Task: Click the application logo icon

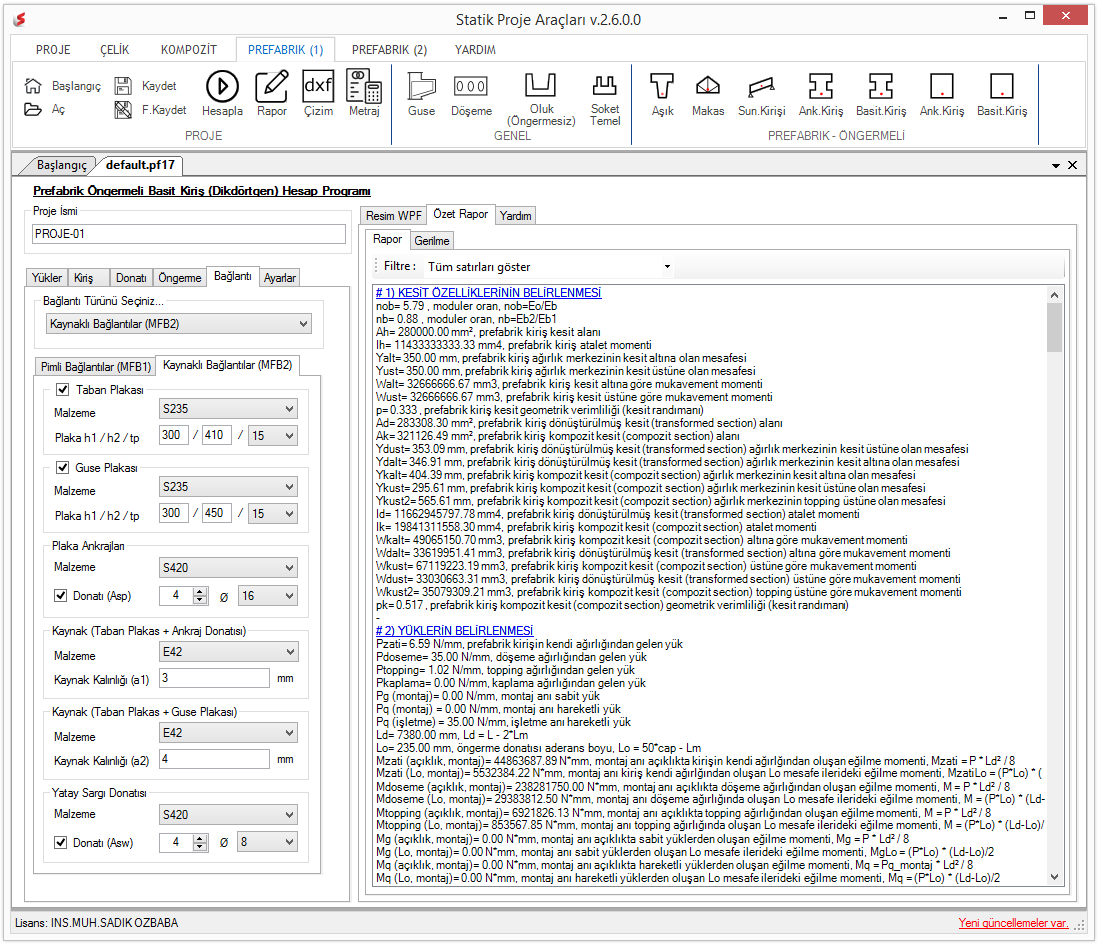Action: [x=20, y=20]
